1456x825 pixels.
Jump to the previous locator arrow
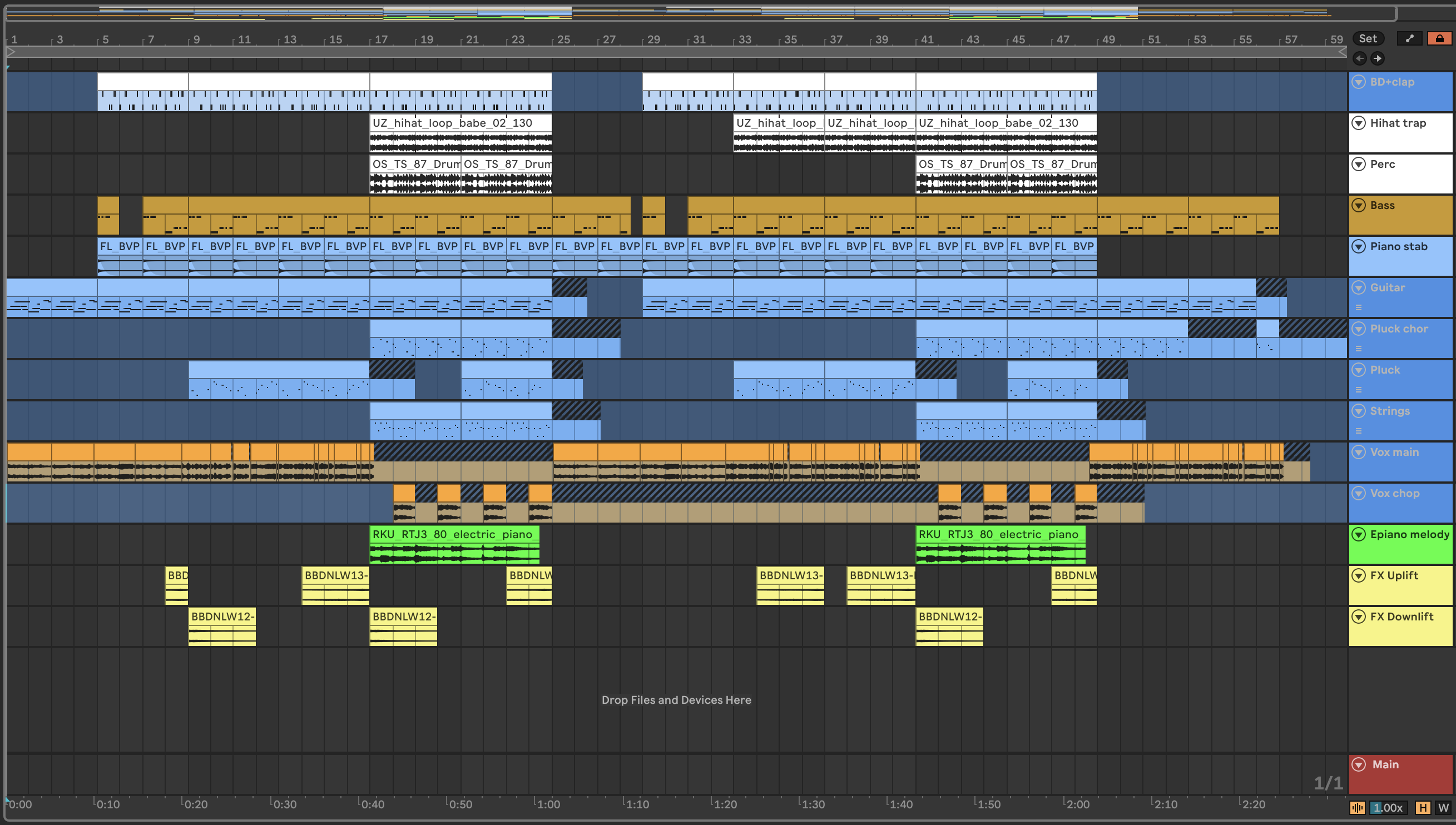(x=1359, y=58)
